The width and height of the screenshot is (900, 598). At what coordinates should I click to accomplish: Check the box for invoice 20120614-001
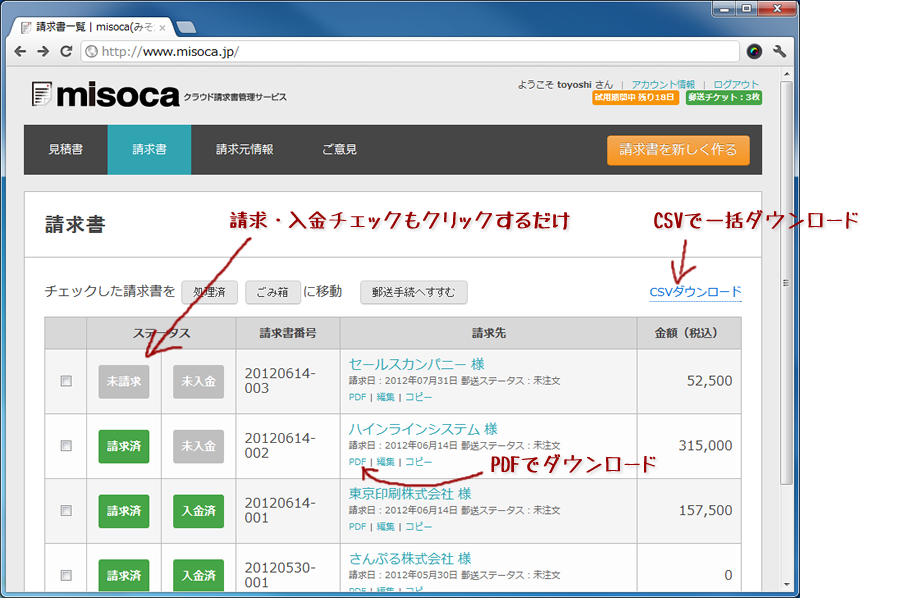tap(66, 511)
